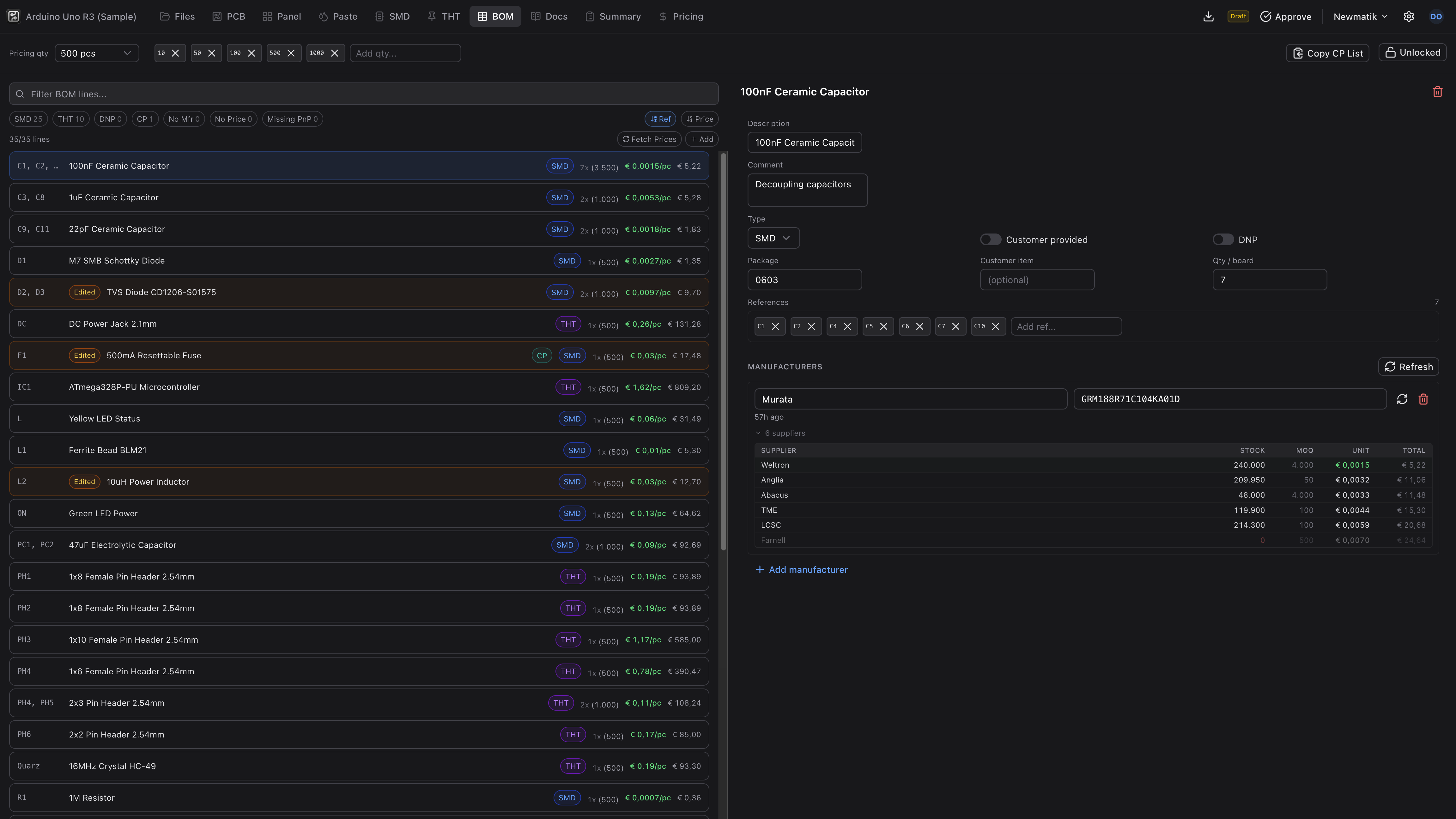Click Add manufacturer link
The height and width of the screenshot is (819, 1456).
coord(802,570)
